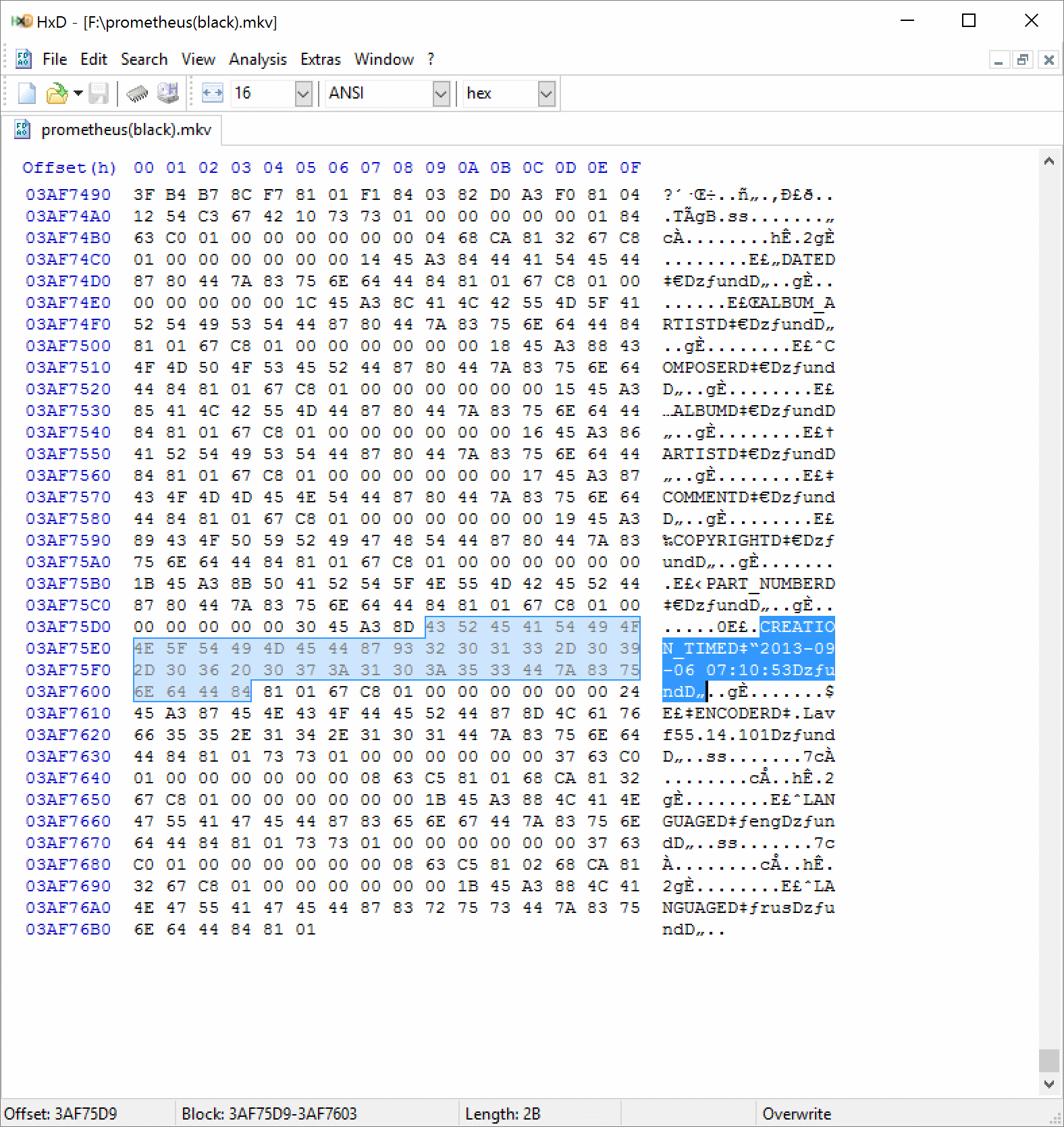Expand the Open file dropdown arrow
Screen dimensions: 1064x1127
click(x=78, y=93)
